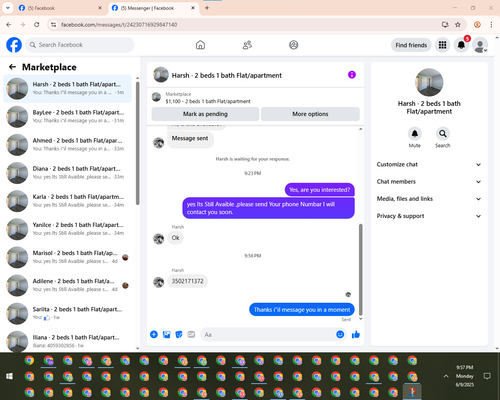Open Marisol conversation in list
The image size is (500, 400).
click(67, 257)
